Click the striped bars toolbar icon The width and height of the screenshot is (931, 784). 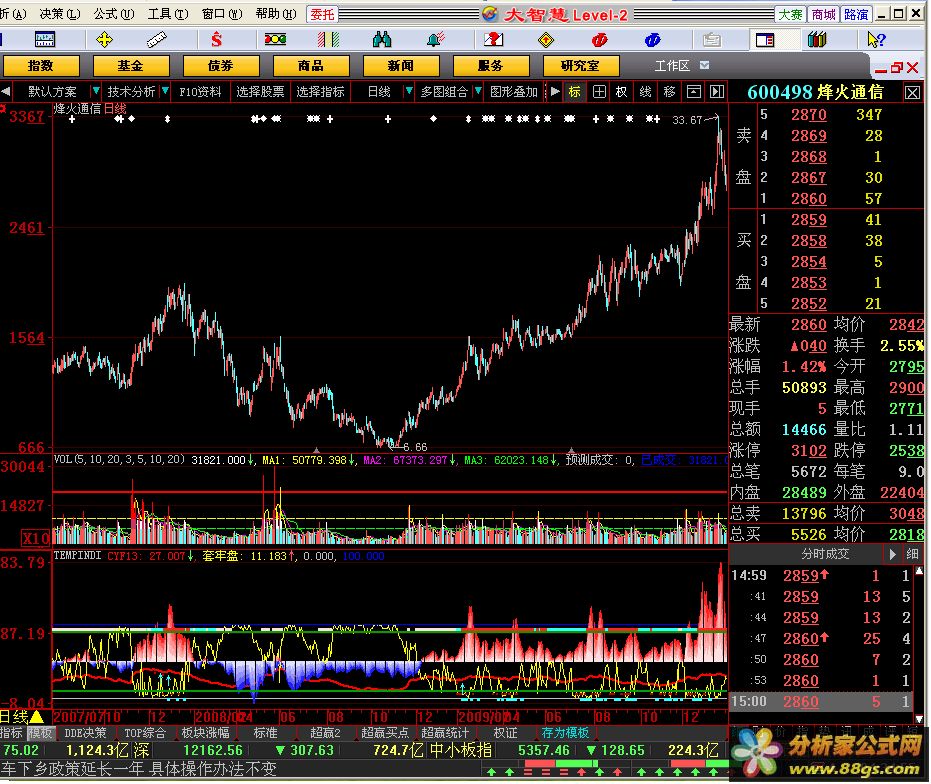pos(328,40)
